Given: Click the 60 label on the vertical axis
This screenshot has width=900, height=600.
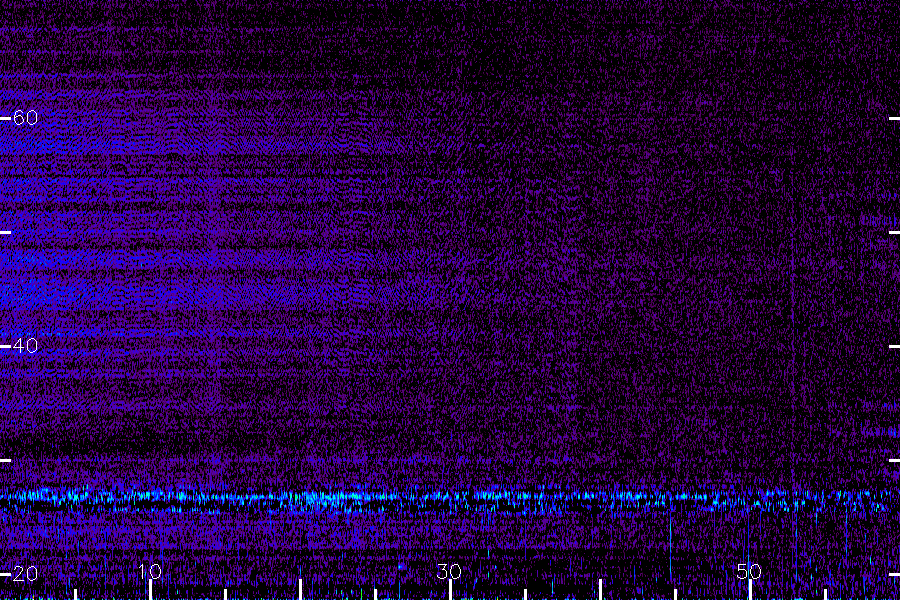Looking at the screenshot, I should 25,118.
